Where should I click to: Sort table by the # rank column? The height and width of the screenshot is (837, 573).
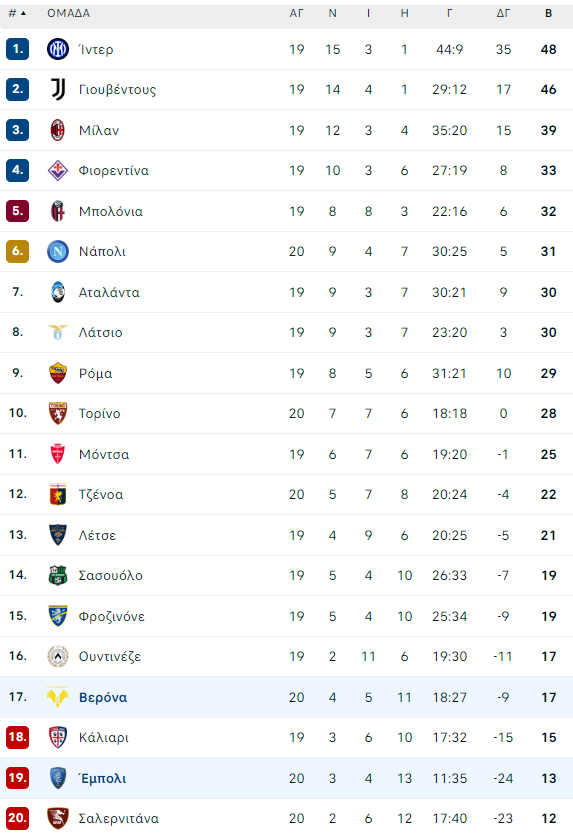coord(17,13)
